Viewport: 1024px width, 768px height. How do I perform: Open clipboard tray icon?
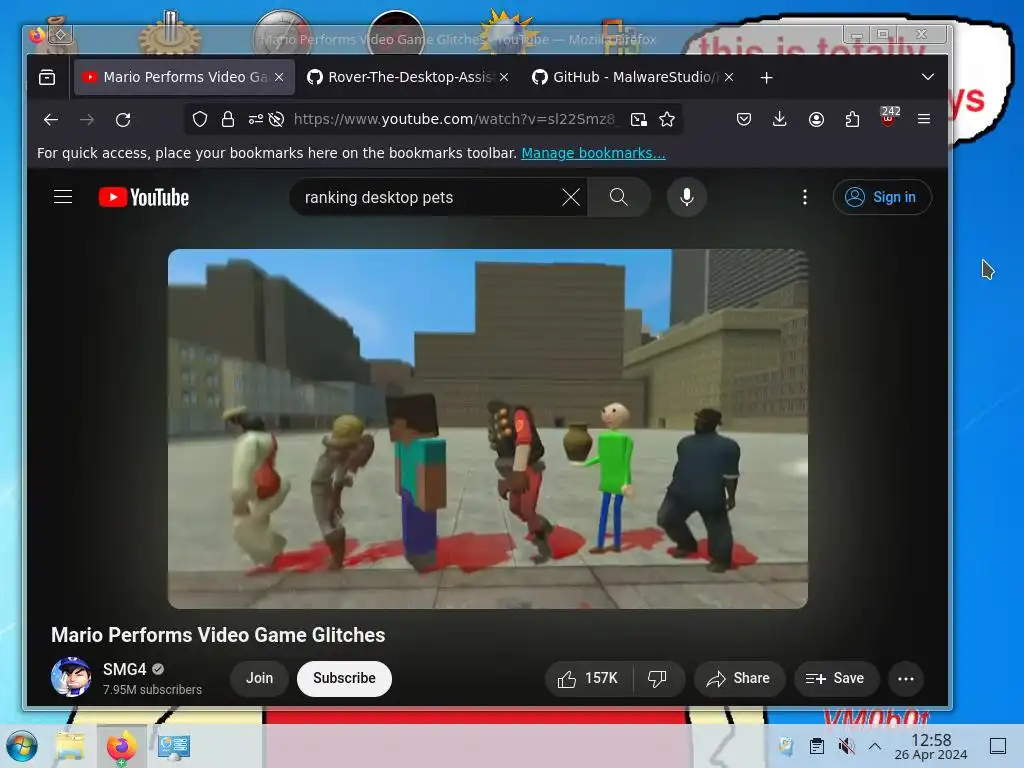[x=816, y=746]
